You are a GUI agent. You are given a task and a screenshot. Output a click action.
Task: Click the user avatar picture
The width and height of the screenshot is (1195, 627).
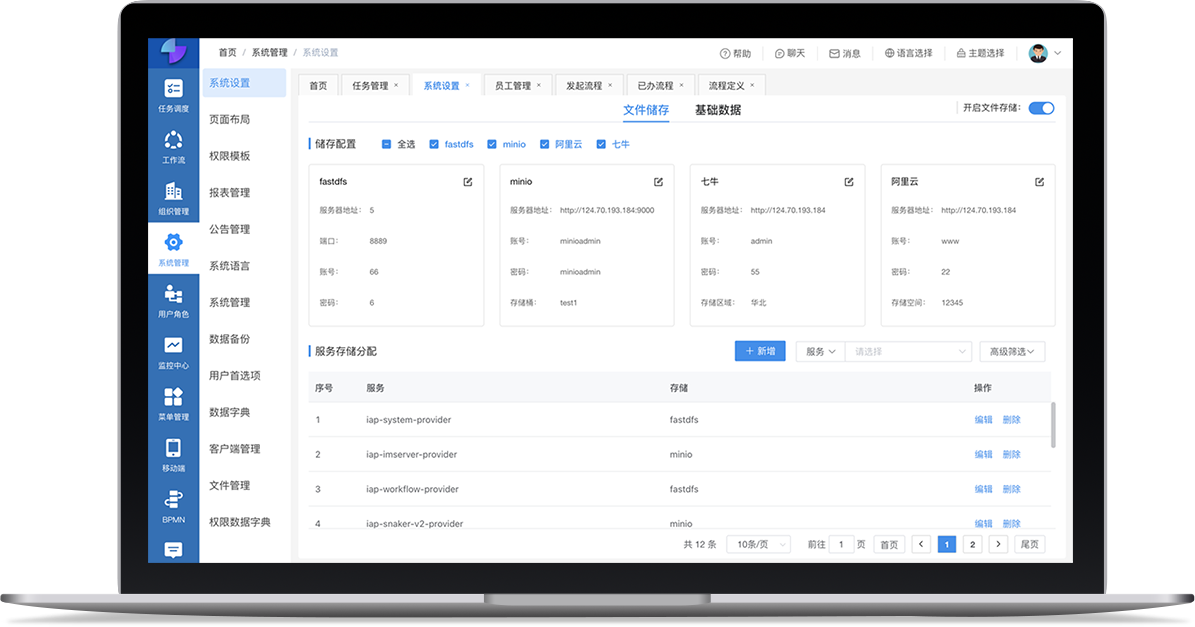(x=1038, y=53)
